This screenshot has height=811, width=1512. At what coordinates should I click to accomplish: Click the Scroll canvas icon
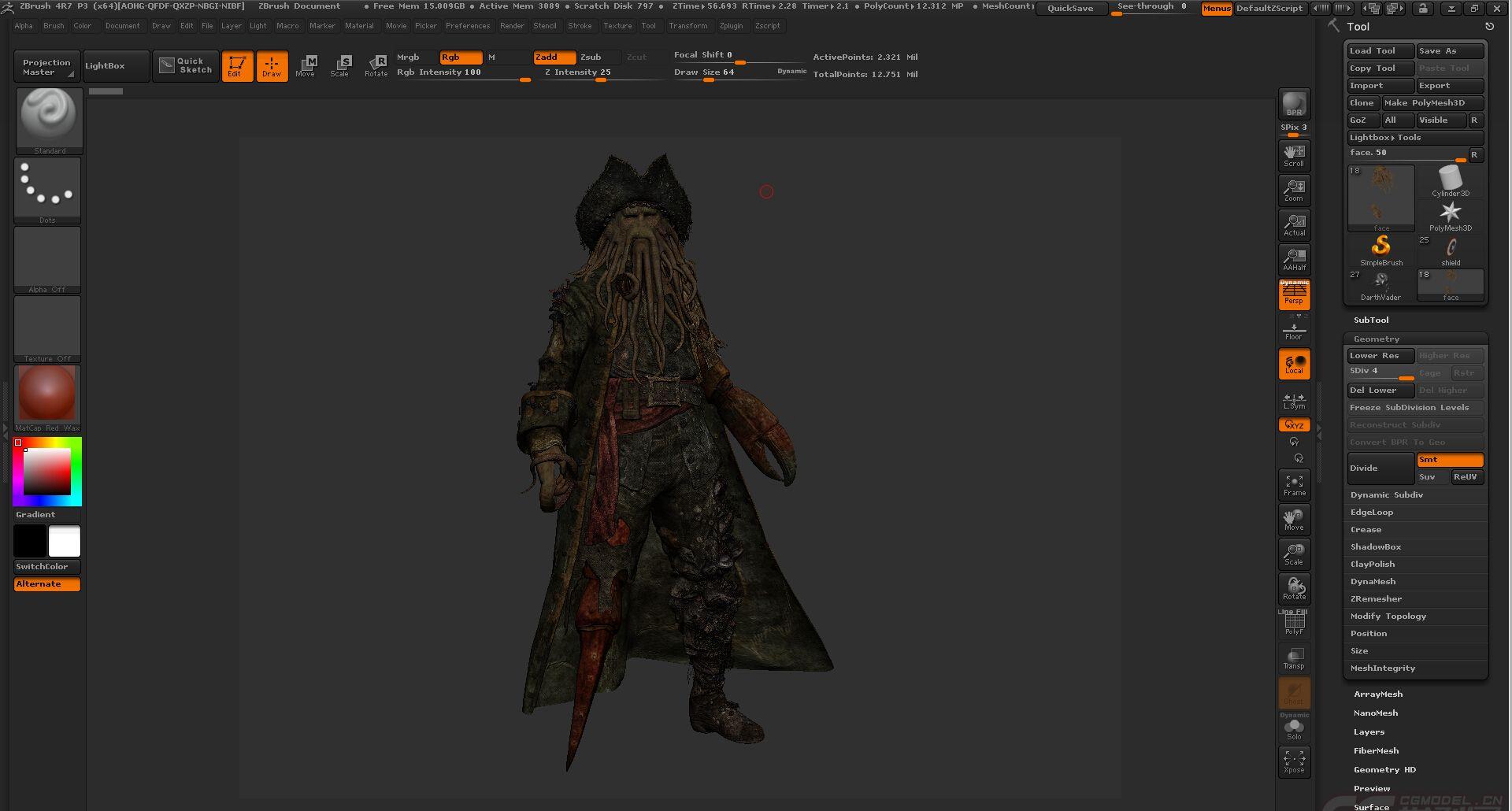click(x=1294, y=156)
